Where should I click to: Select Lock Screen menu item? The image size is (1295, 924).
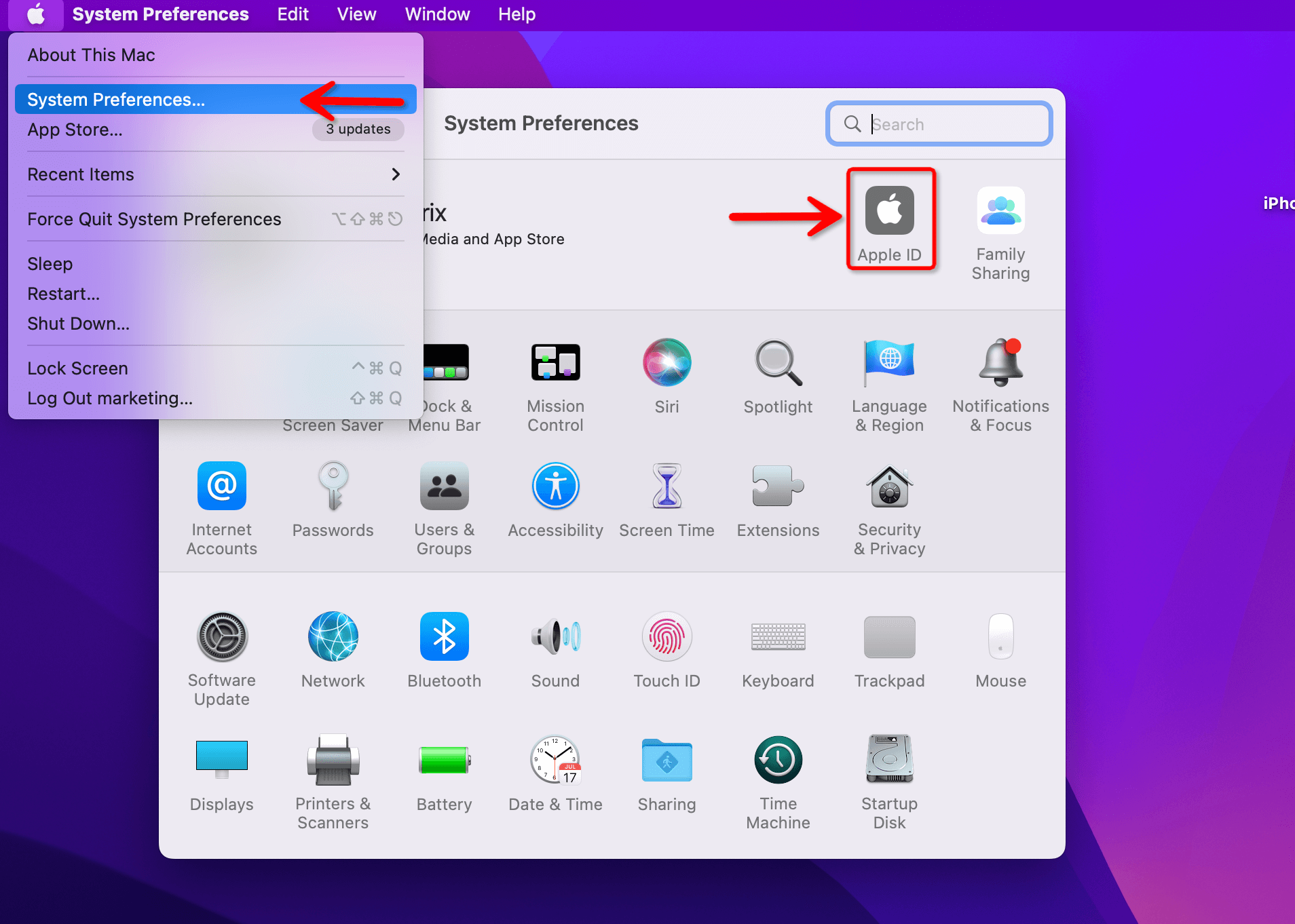pyautogui.click(x=216, y=368)
